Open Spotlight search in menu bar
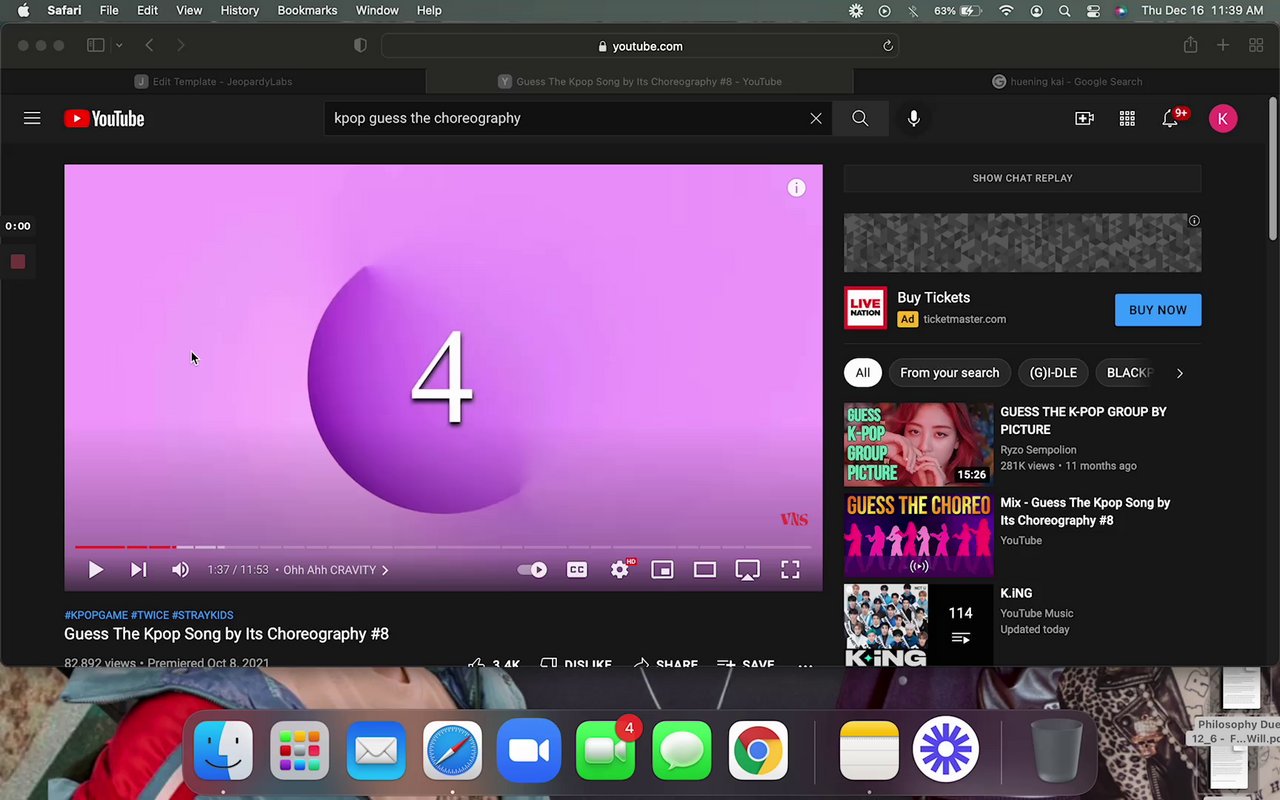The height and width of the screenshot is (800, 1280). point(1065,10)
